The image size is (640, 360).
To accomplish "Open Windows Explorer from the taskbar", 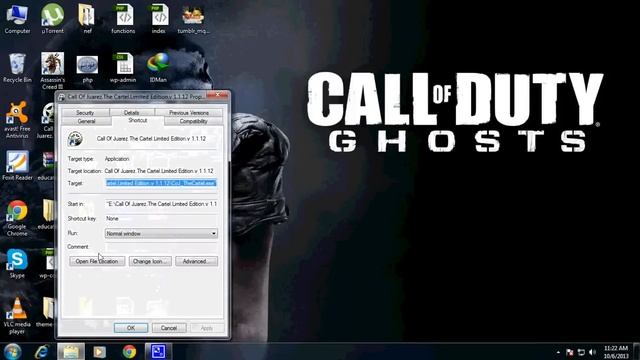I will tap(71, 351).
